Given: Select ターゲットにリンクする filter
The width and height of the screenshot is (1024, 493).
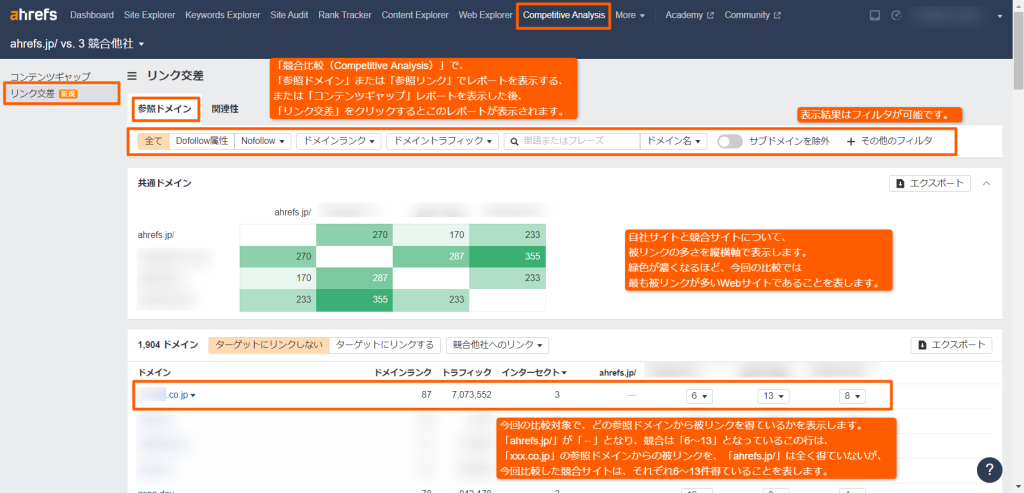Looking at the screenshot, I should point(385,345).
